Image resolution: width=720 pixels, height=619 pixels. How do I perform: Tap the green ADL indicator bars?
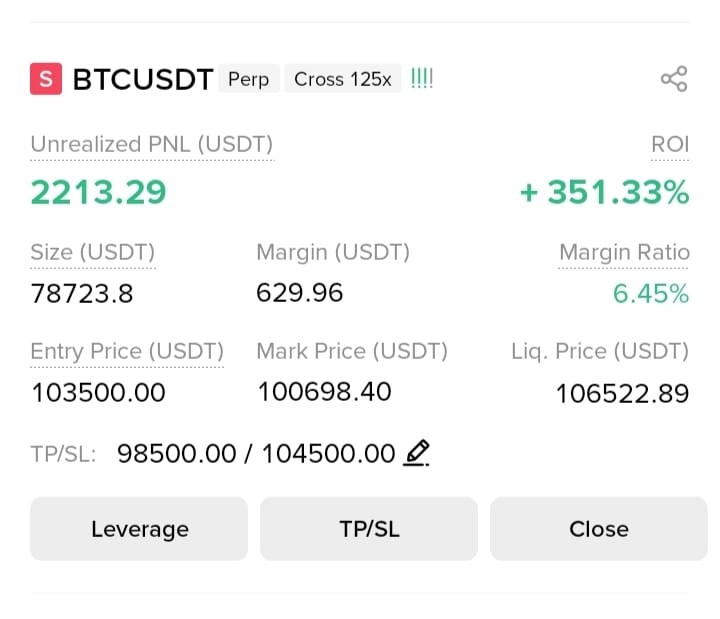(422, 79)
